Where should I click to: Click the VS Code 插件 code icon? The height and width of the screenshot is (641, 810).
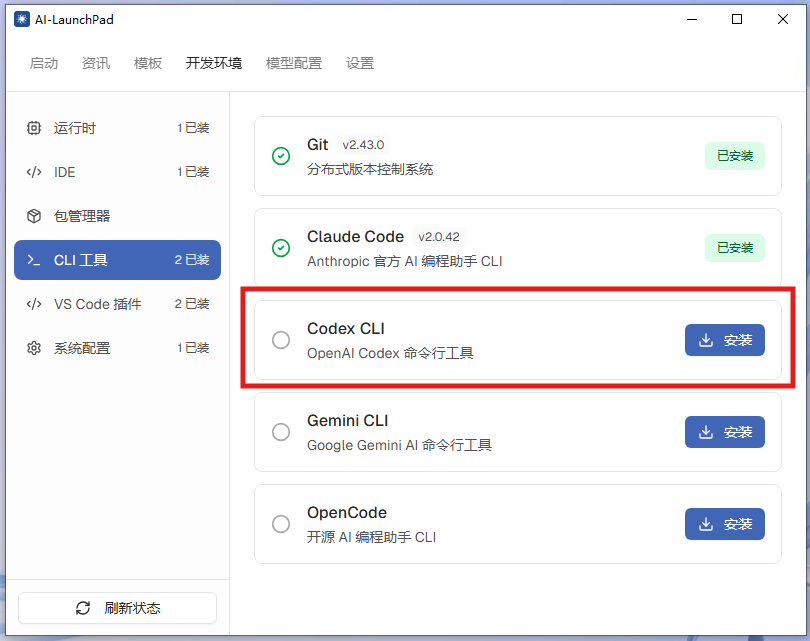click(34, 304)
